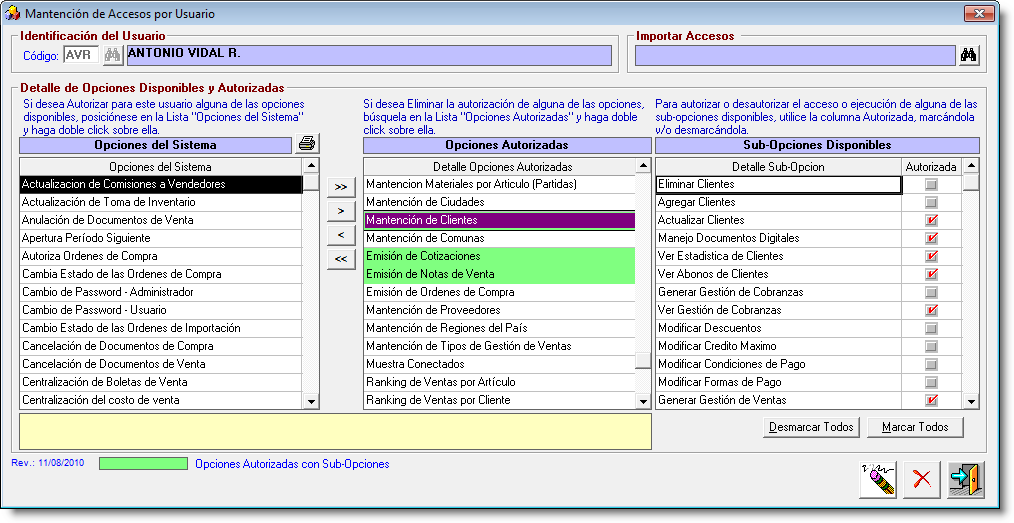Select Emisión de Cotizaciones green row
Image resolution: width=1014 pixels, height=523 pixels.
499,257
